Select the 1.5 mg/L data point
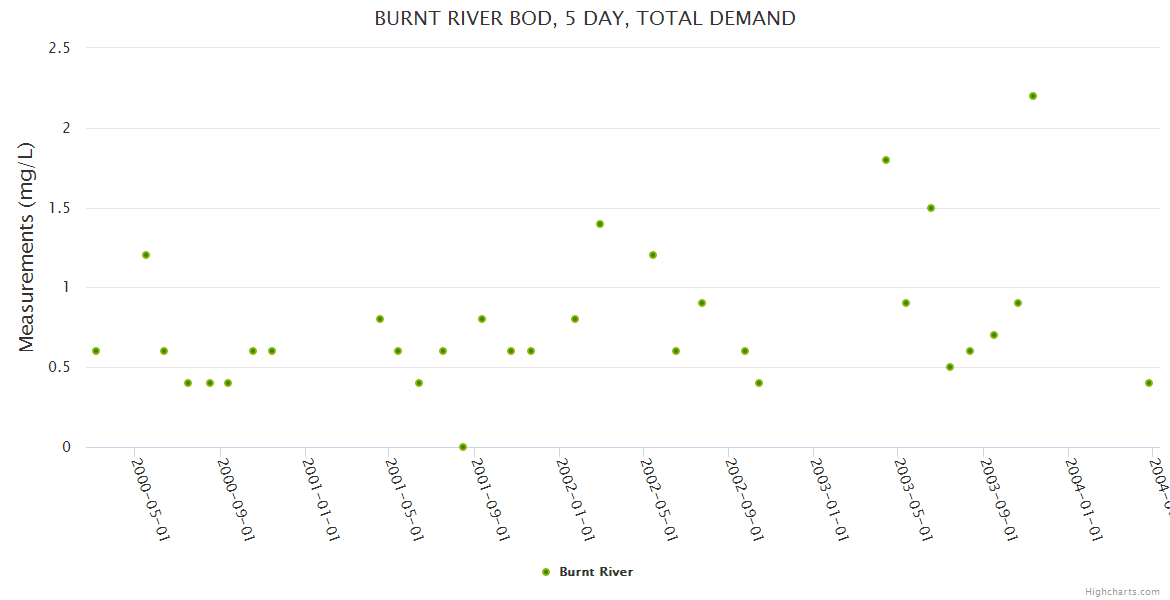Screen dimensions: 1170x600 (931, 208)
